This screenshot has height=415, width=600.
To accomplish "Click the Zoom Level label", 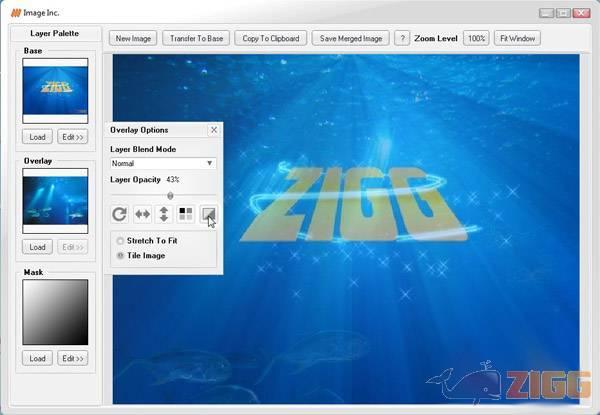I will [x=436, y=39].
